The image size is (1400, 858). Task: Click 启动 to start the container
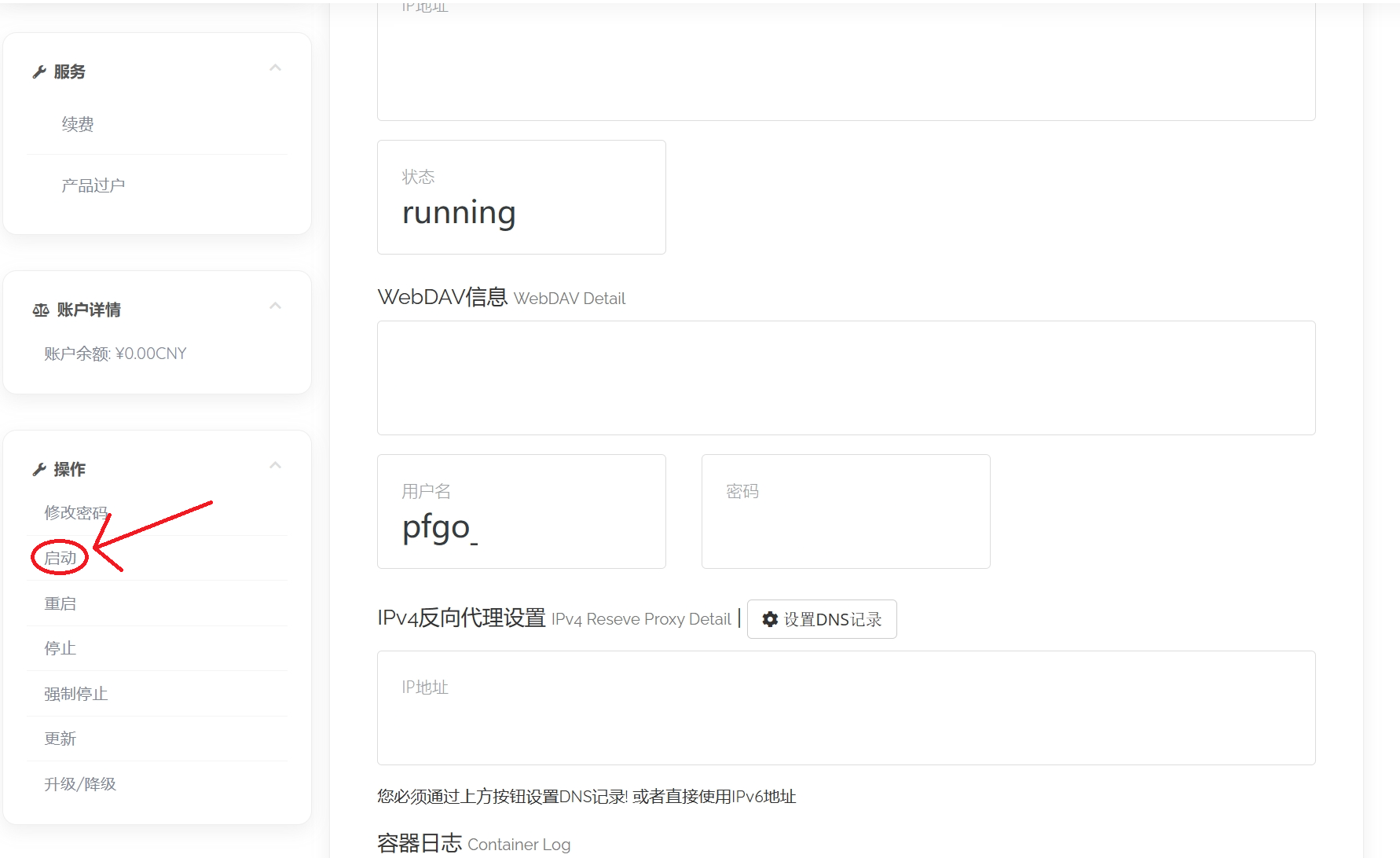point(60,558)
